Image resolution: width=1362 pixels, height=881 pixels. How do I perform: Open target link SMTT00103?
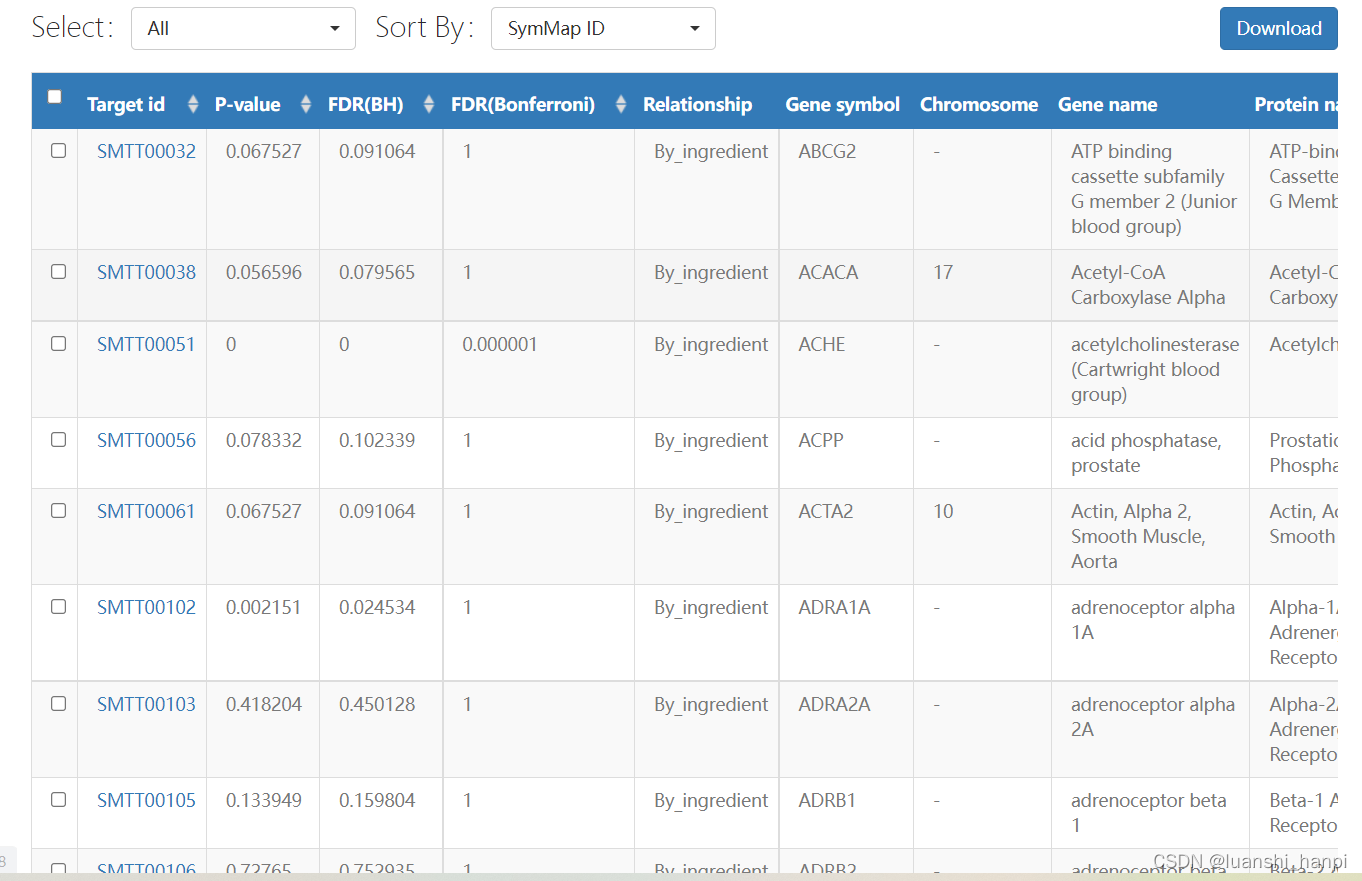tap(146, 704)
